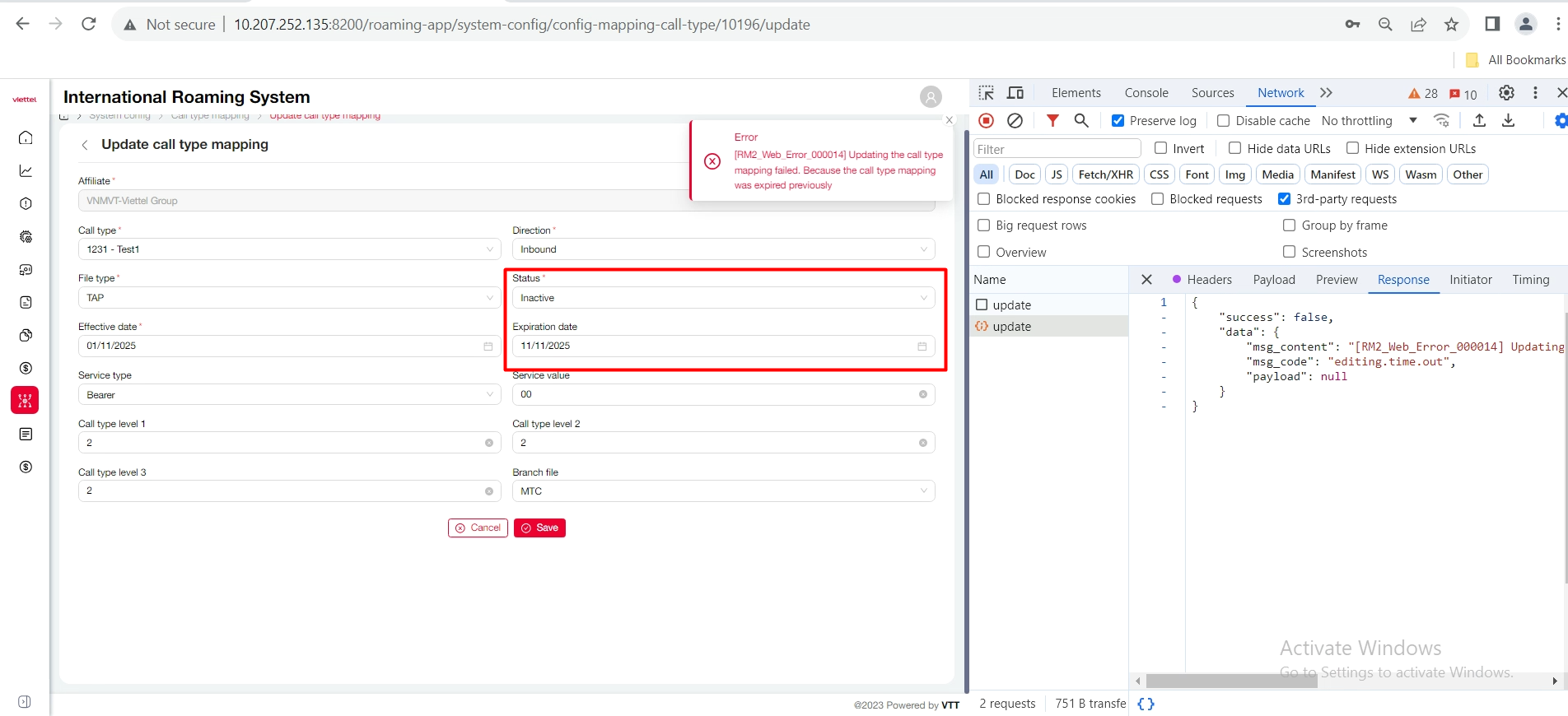
Task: Click the home icon in the left sidebar
Action: (26, 137)
